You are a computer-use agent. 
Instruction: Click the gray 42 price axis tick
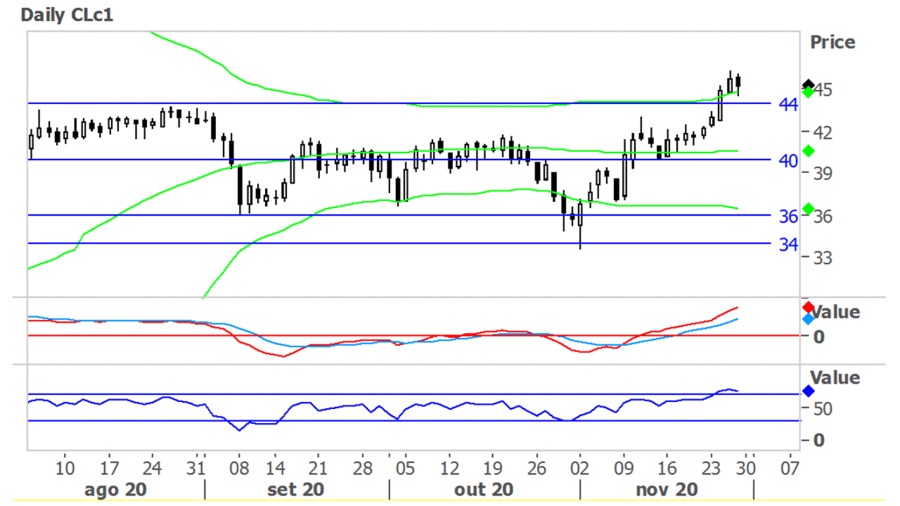click(x=823, y=133)
